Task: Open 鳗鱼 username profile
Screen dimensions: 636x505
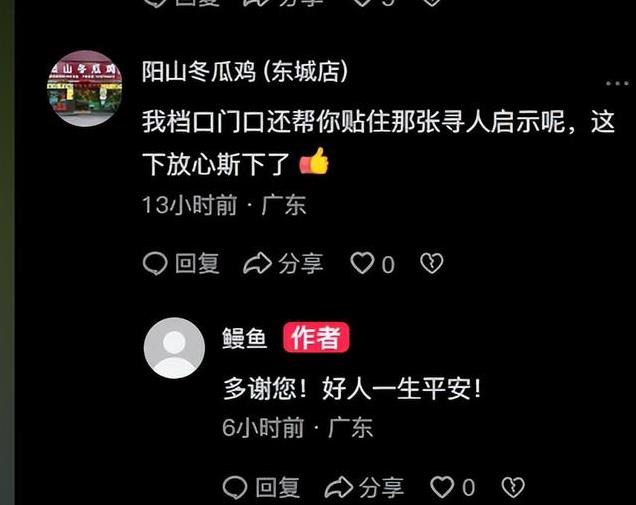Action: tap(244, 337)
